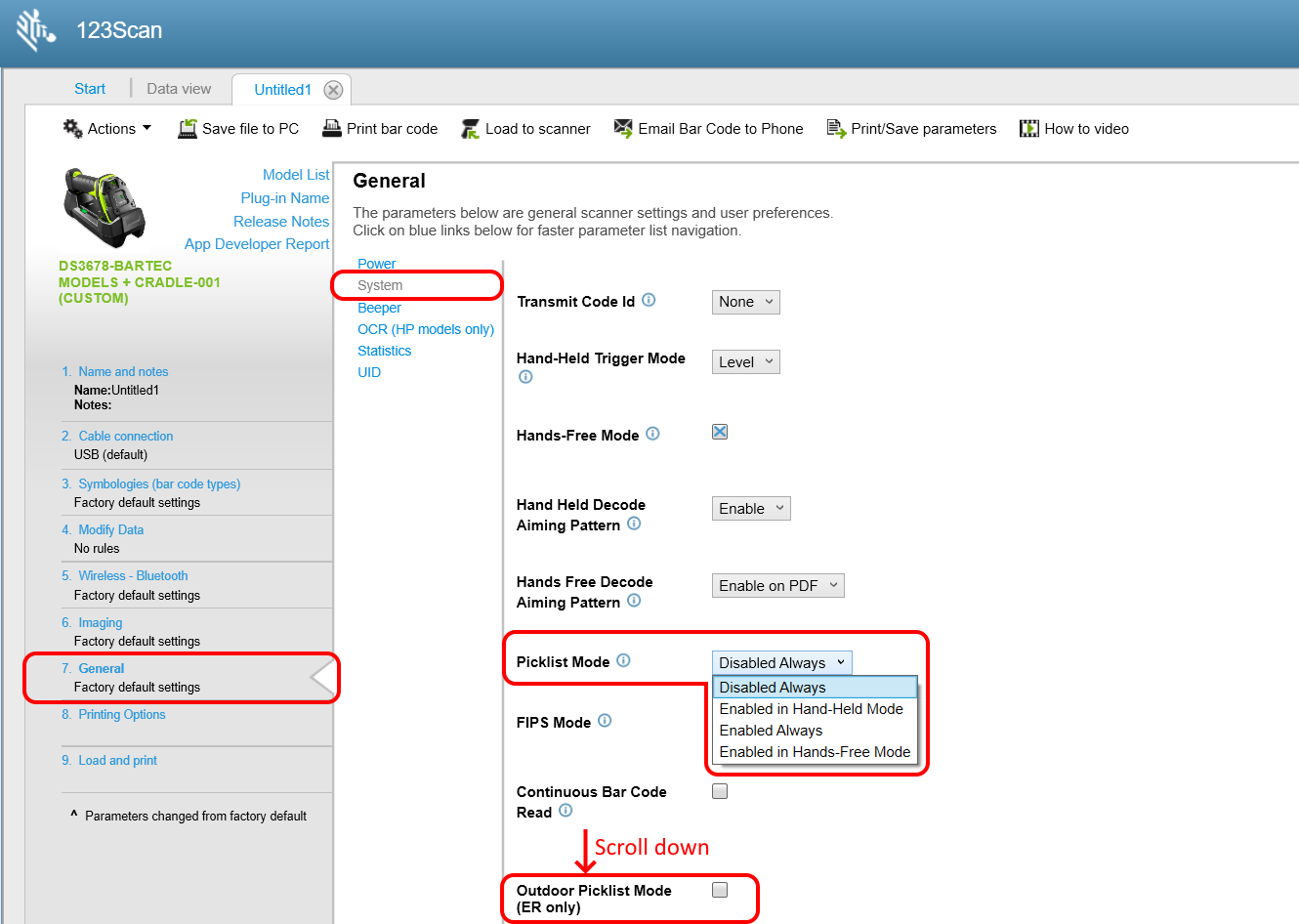Open the Hands Free Decode Aiming Pattern dropdown
Screen dimensions: 1299x924
pos(778,586)
